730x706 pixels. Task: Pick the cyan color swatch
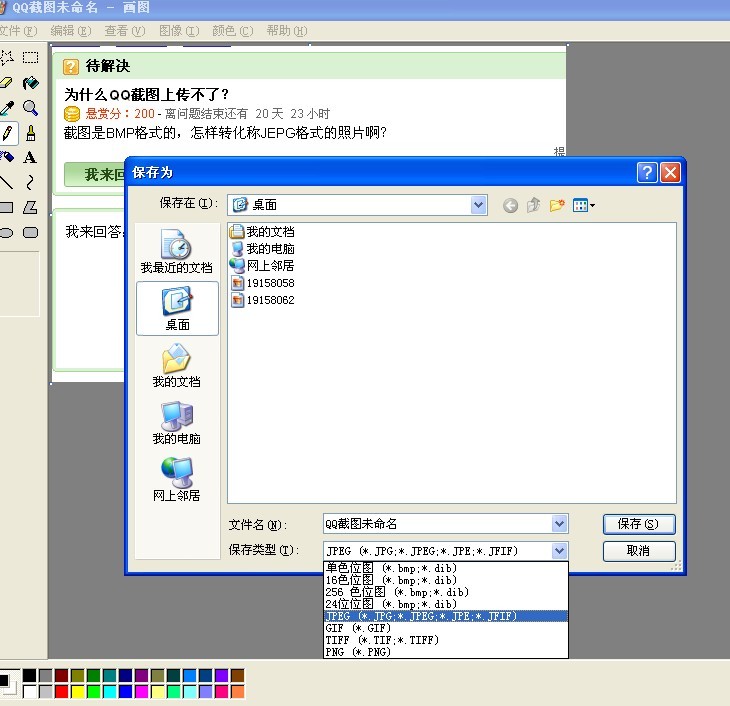[x=109, y=691]
